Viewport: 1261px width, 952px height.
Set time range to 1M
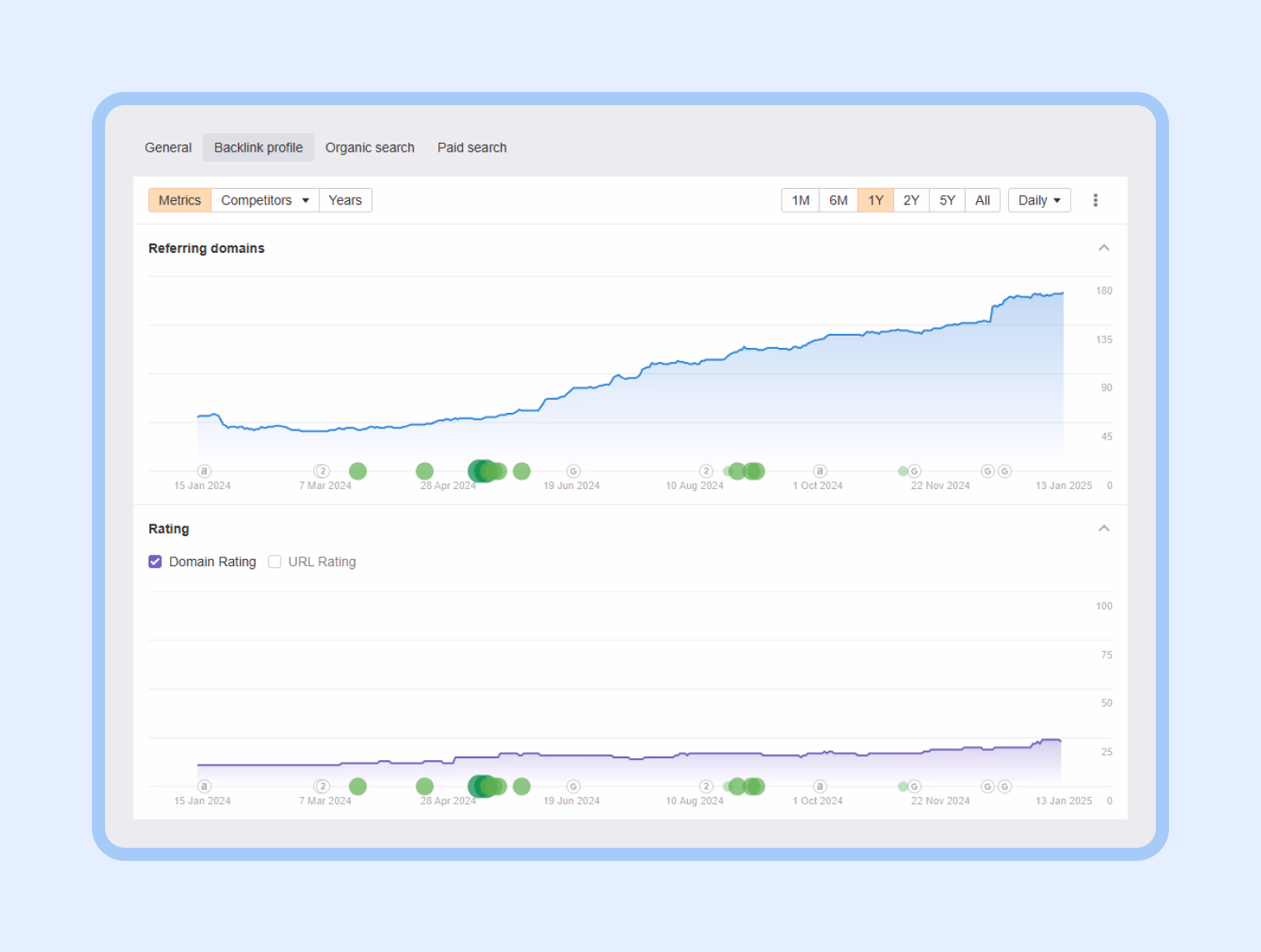tap(800, 200)
